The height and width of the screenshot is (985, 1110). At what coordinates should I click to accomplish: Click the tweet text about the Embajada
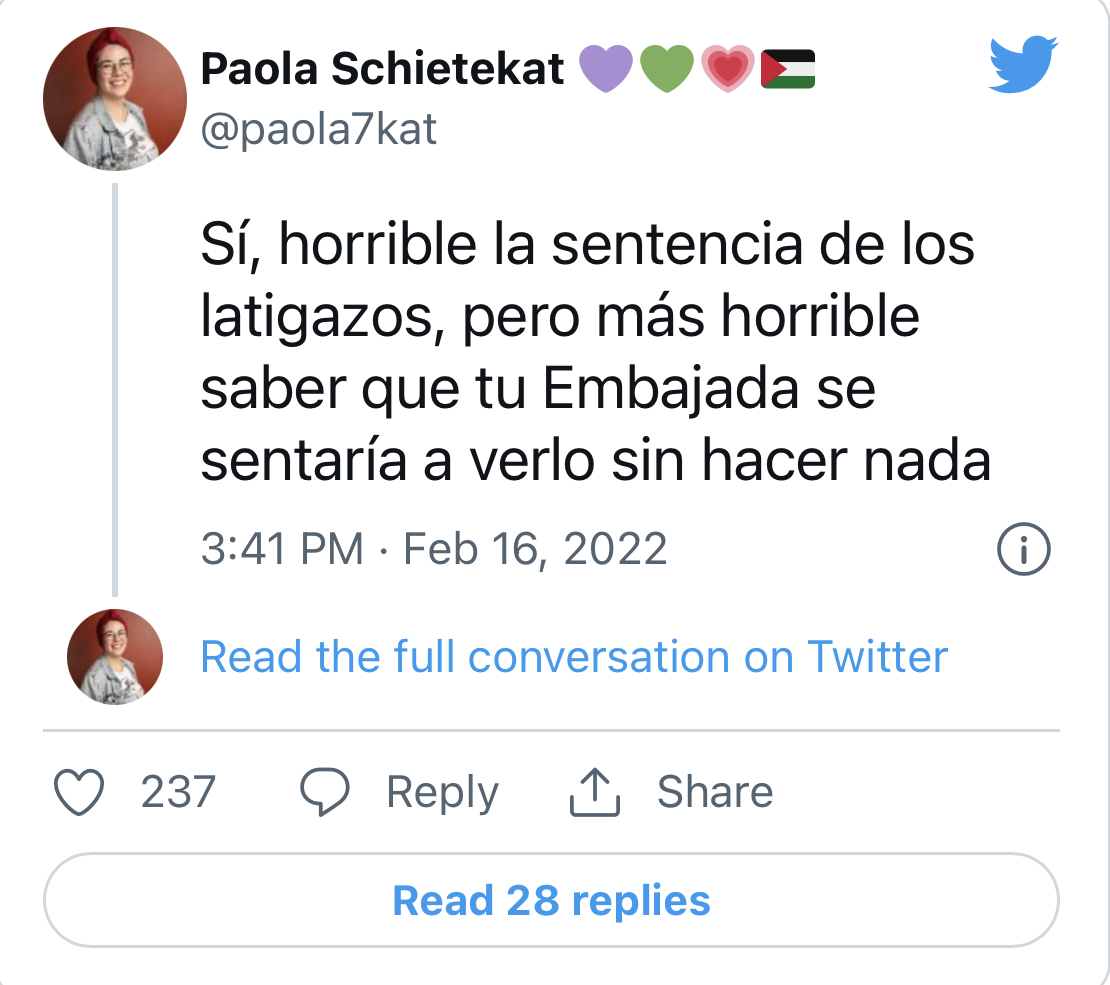point(595,354)
